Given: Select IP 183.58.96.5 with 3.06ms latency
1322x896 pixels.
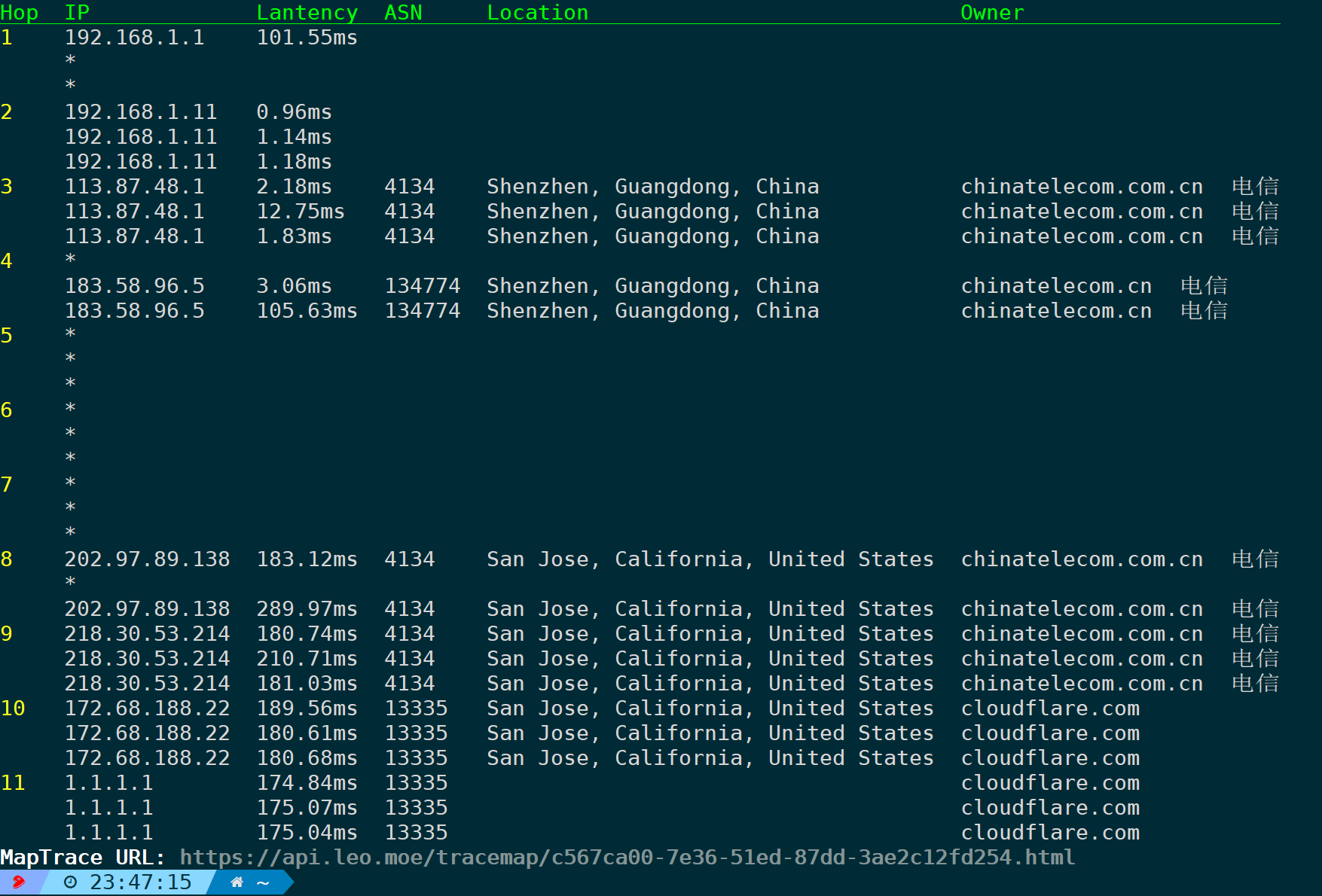Looking at the screenshot, I should [x=134, y=286].
